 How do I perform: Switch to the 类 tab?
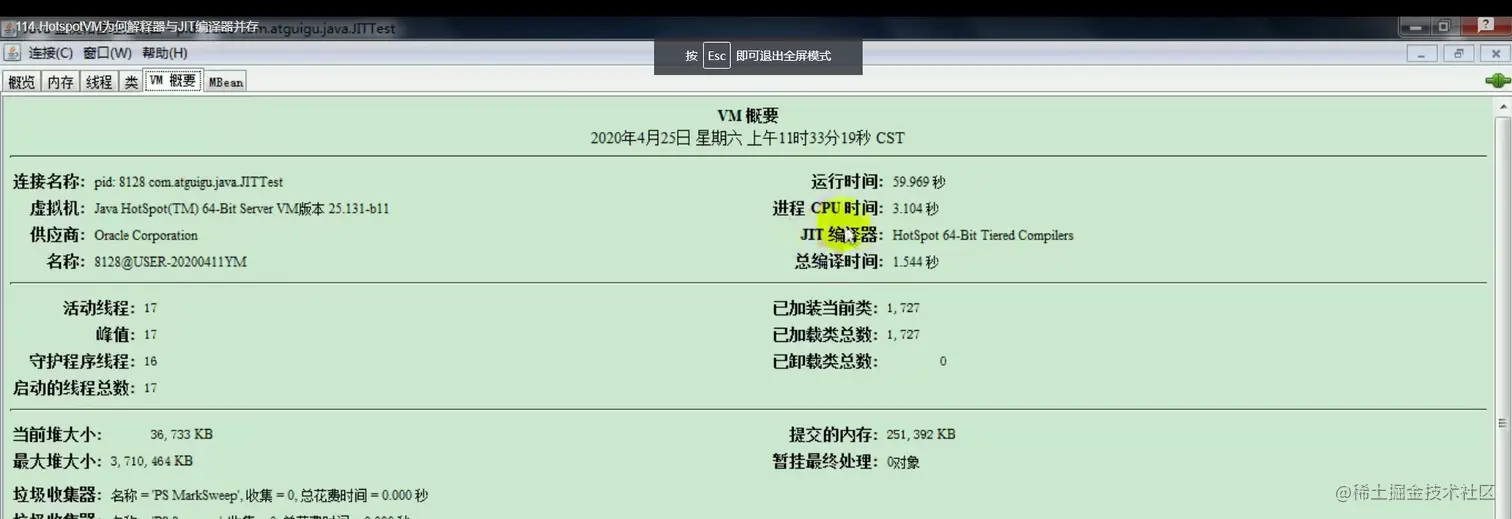click(x=131, y=82)
